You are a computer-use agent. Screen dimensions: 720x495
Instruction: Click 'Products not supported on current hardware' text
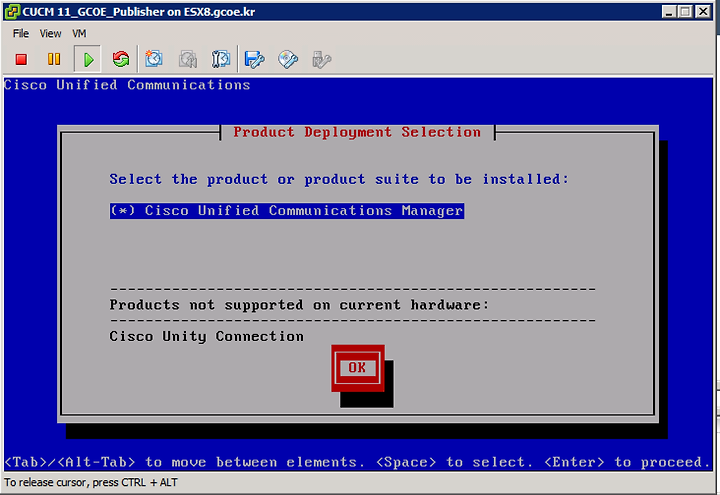(x=299, y=305)
